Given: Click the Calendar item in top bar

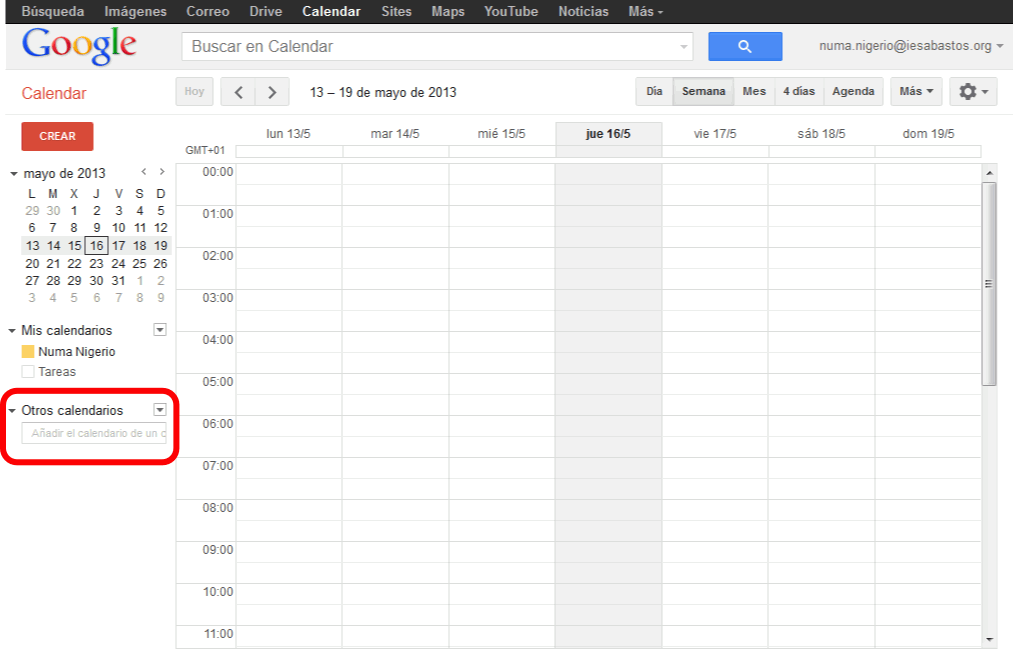Looking at the screenshot, I should 331,12.
